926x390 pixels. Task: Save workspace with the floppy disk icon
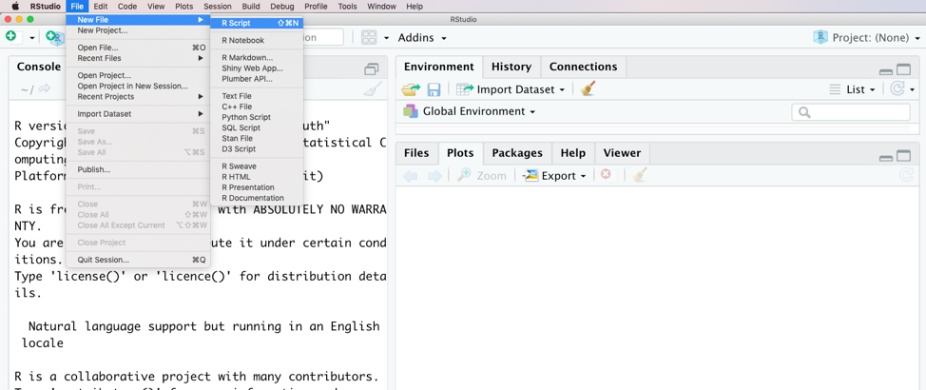(434, 90)
